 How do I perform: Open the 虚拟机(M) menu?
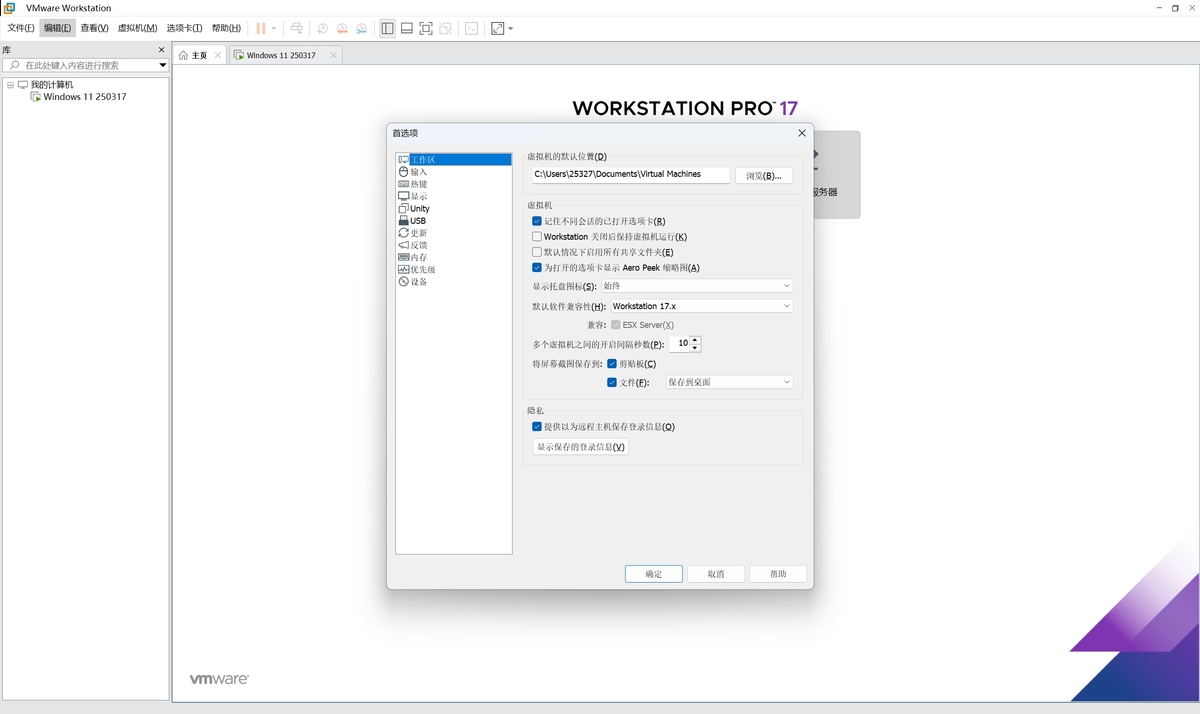tap(137, 28)
